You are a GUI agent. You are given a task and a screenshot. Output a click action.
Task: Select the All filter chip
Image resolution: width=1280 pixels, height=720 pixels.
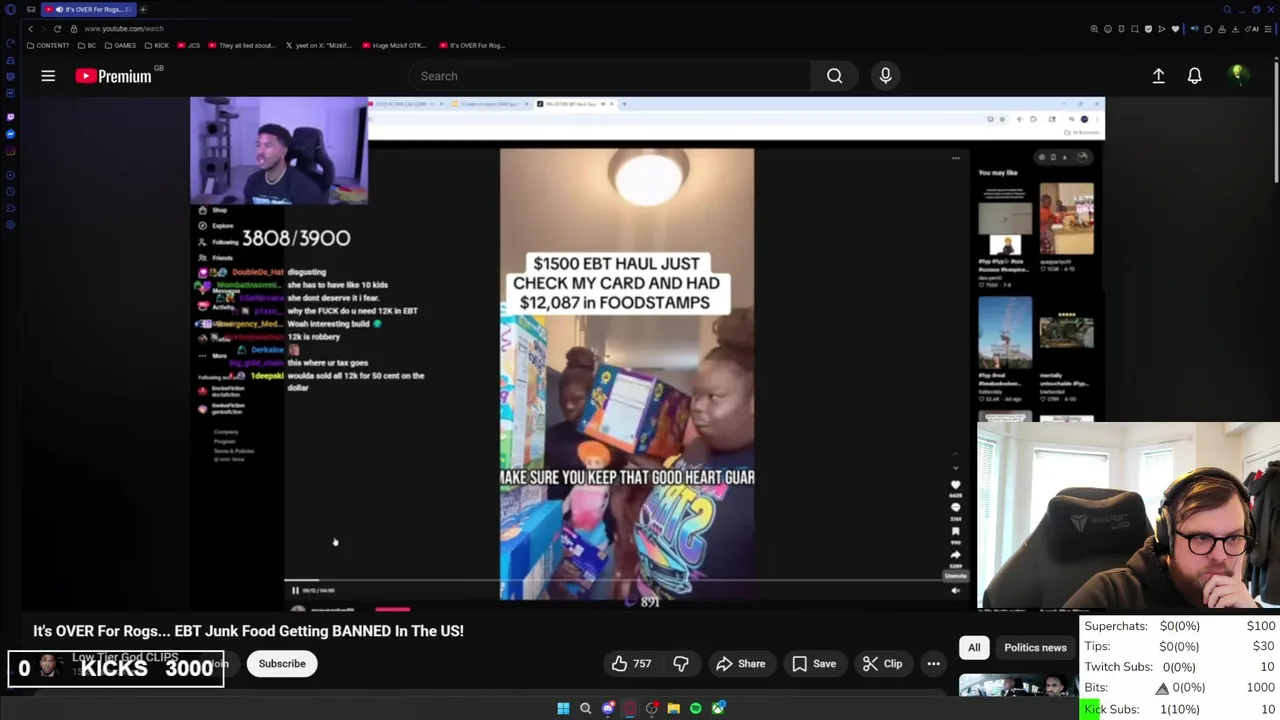pos(973,647)
